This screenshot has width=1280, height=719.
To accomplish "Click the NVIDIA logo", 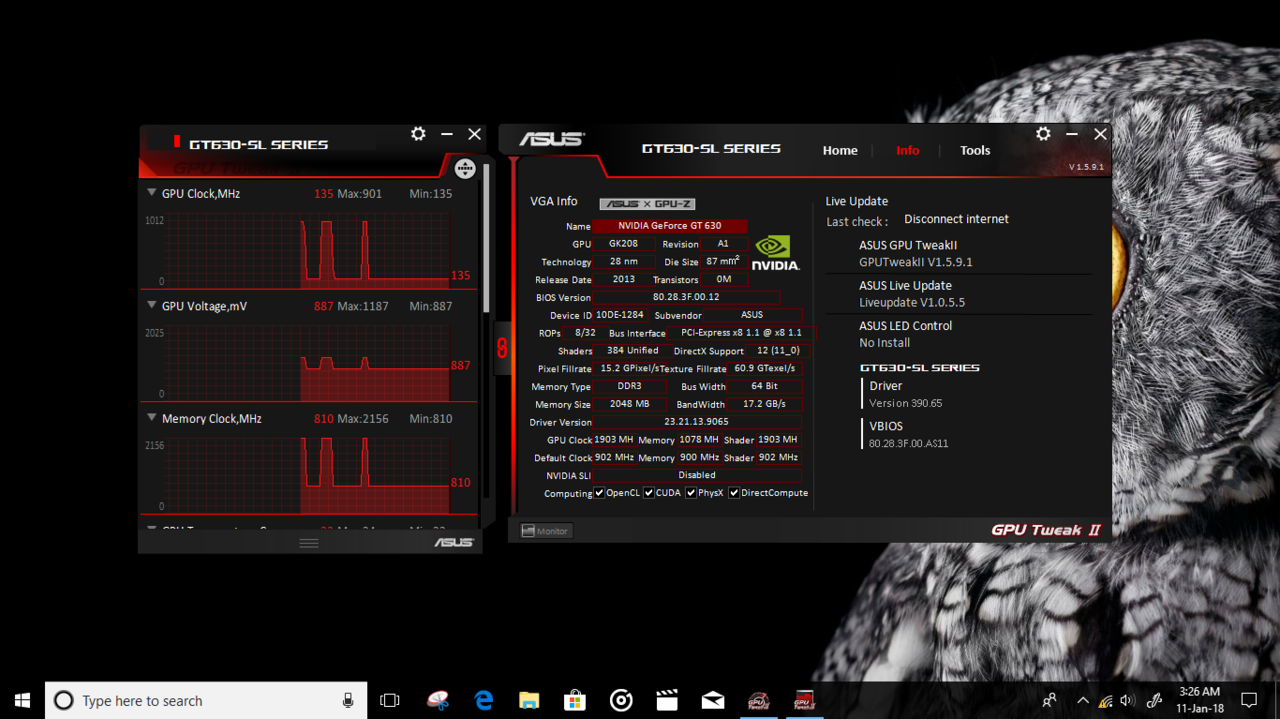I will 776,253.
